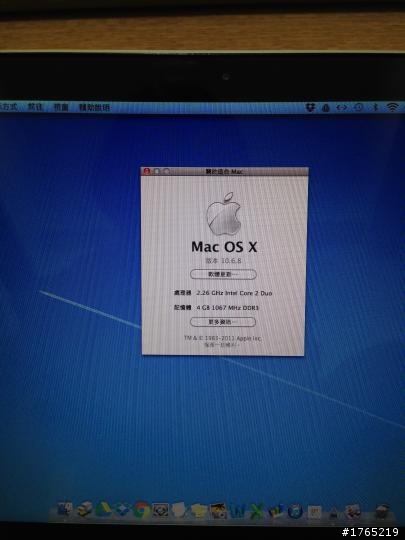
Task: Open the 視窗 menu
Action: pos(61,107)
